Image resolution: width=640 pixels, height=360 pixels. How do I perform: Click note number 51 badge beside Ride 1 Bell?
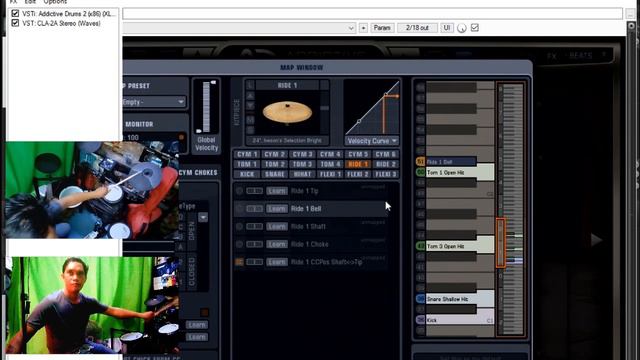click(420, 162)
